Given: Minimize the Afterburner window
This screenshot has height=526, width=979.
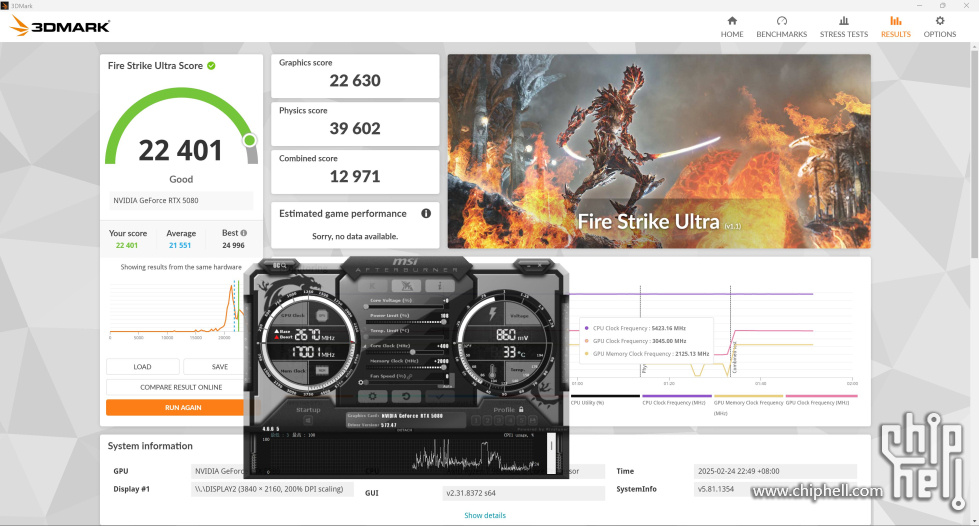Looking at the screenshot, I should tap(529, 266).
